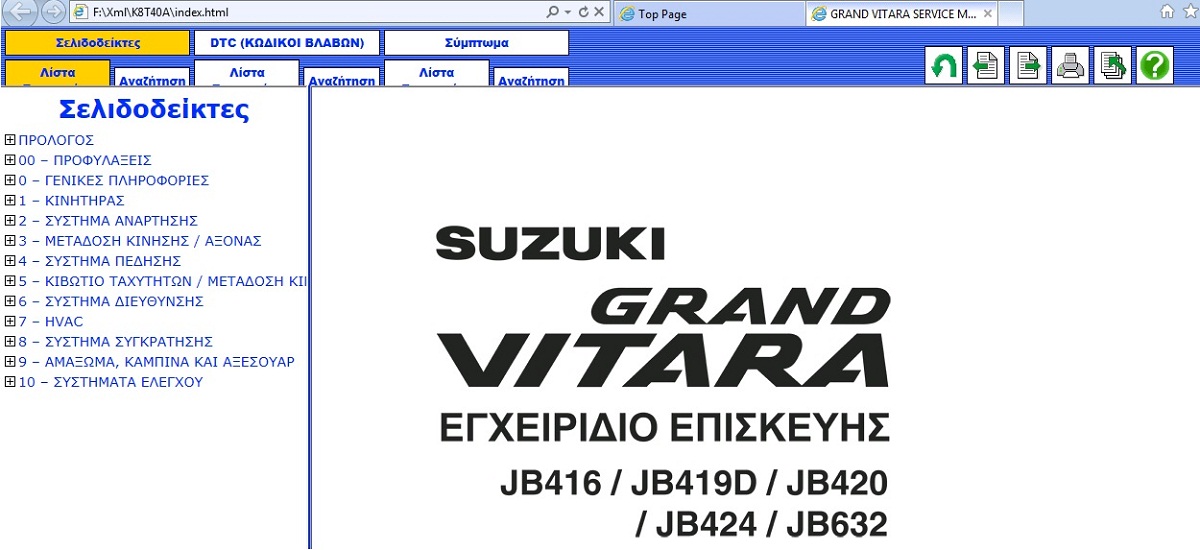The height and width of the screenshot is (550, 1200).
Task: Go to next page document icon
Action: pos(1028,66)
